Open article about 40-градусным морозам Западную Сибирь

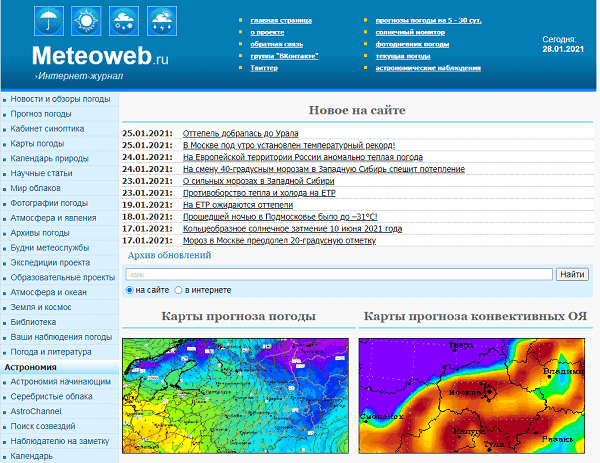(324, 169)
